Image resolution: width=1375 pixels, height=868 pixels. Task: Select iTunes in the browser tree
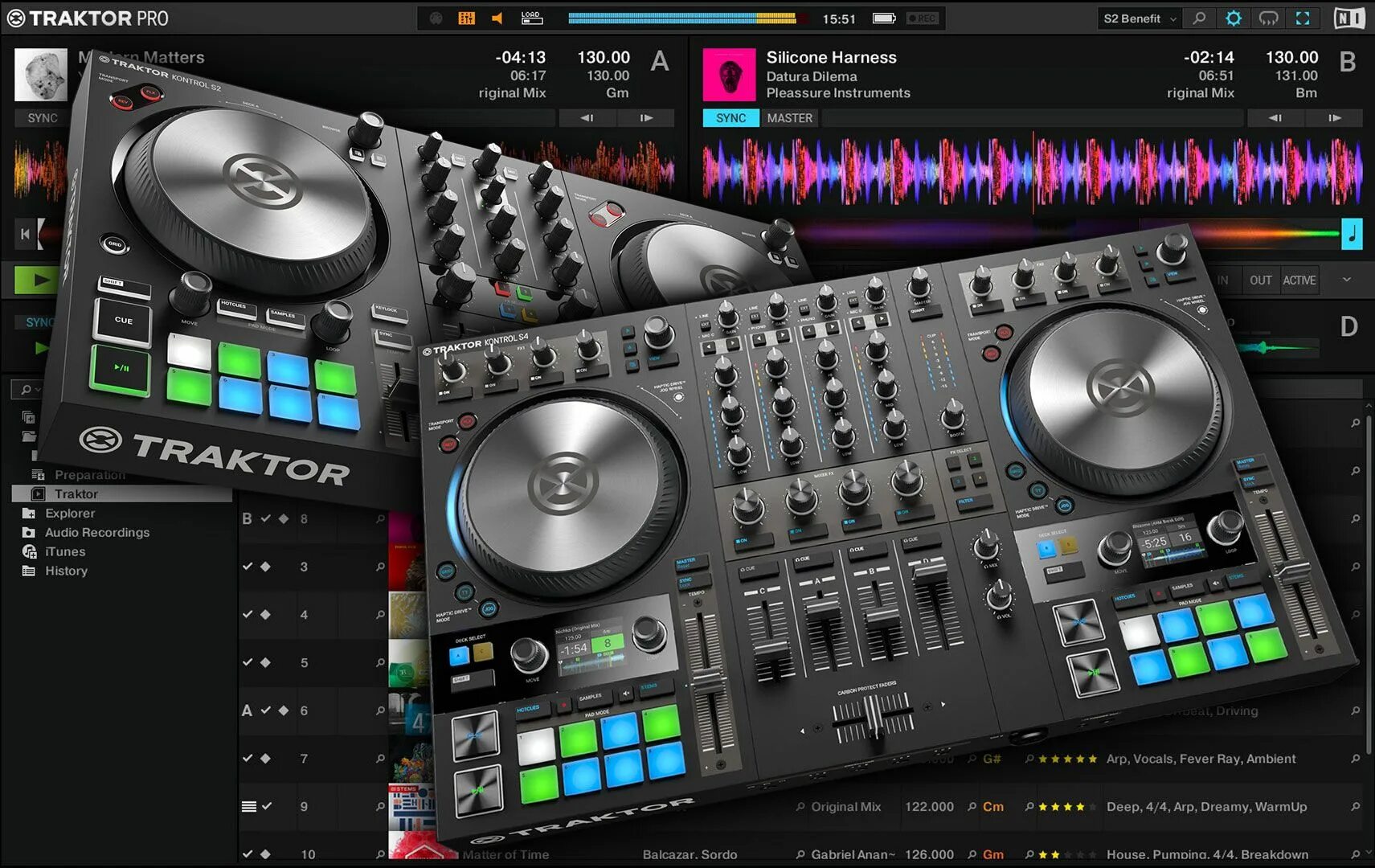click(65, 552)
